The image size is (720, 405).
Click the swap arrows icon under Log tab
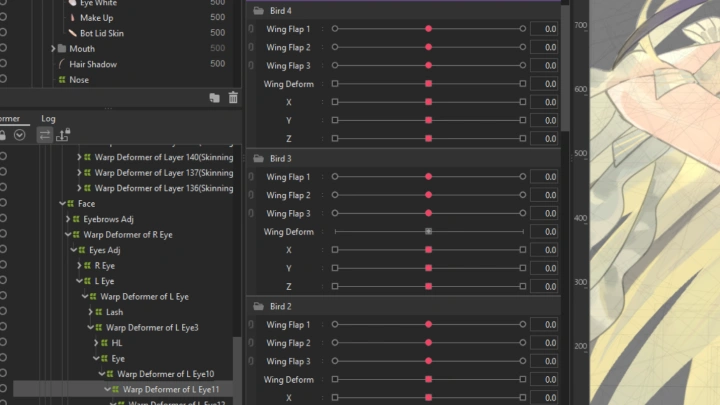pos(45,135)
